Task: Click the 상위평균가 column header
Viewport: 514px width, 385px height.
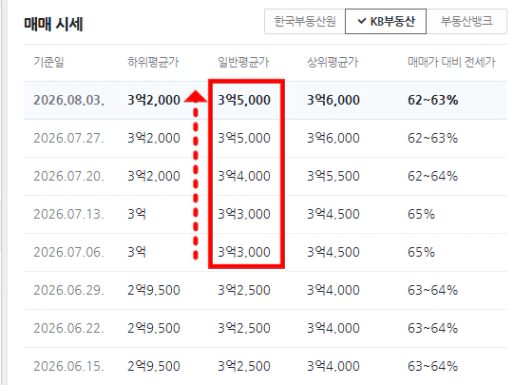Action: coord(332,62)
